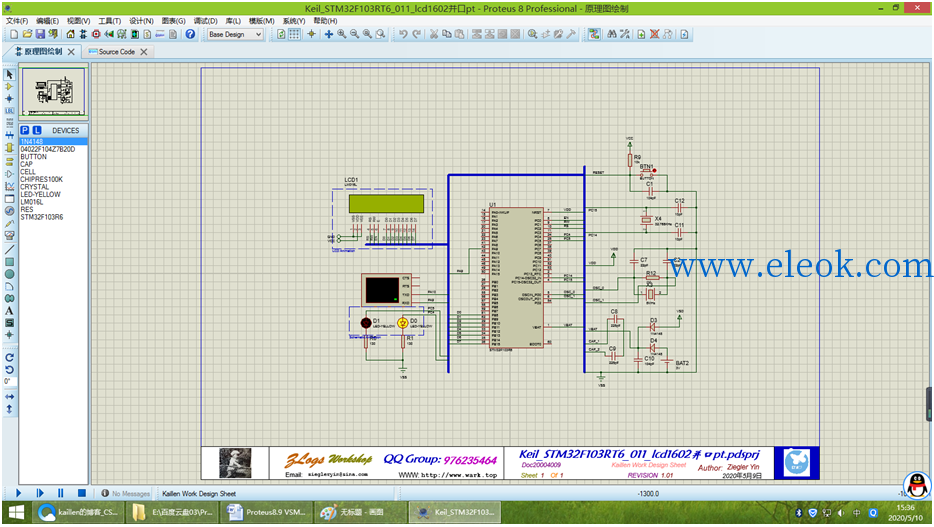Click the Open Project folder icon
This screenshot has width=934, height=527.
tap(27, 34)
